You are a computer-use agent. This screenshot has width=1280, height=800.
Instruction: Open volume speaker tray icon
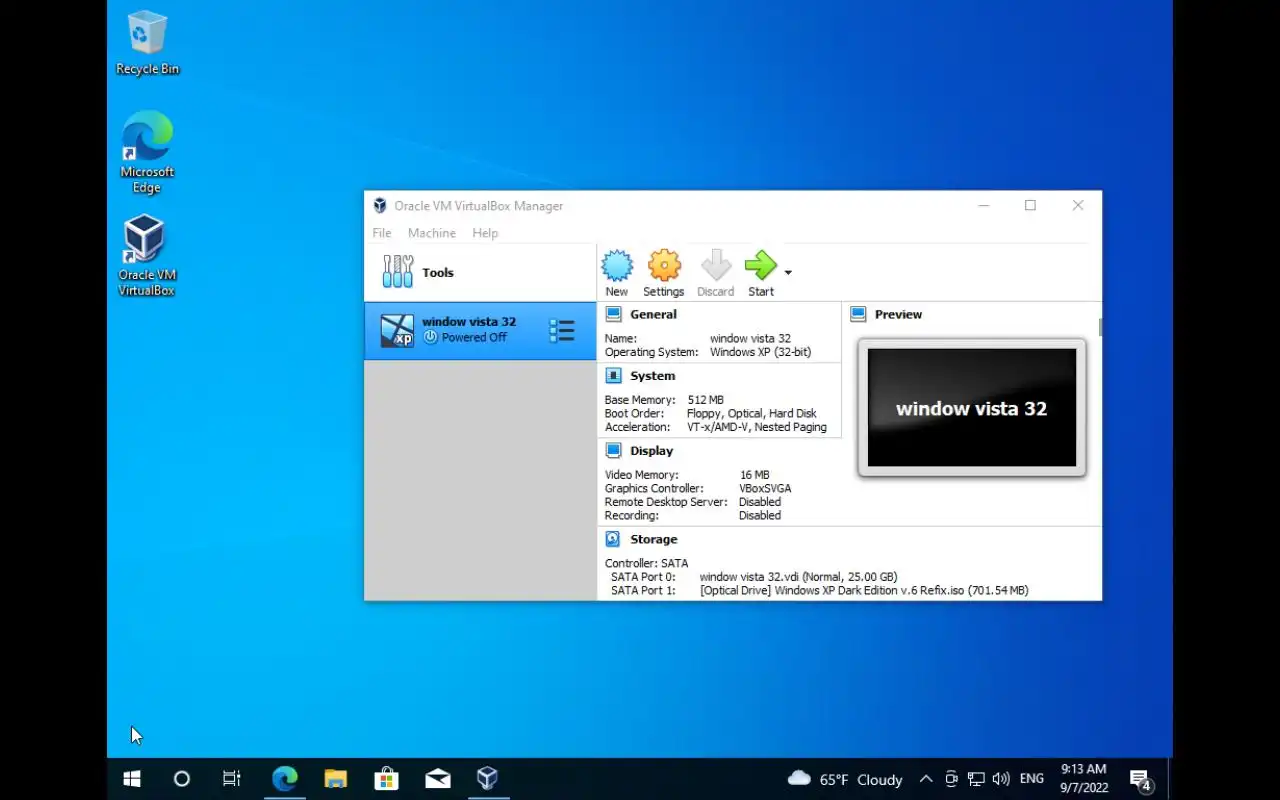[1001, 779]
